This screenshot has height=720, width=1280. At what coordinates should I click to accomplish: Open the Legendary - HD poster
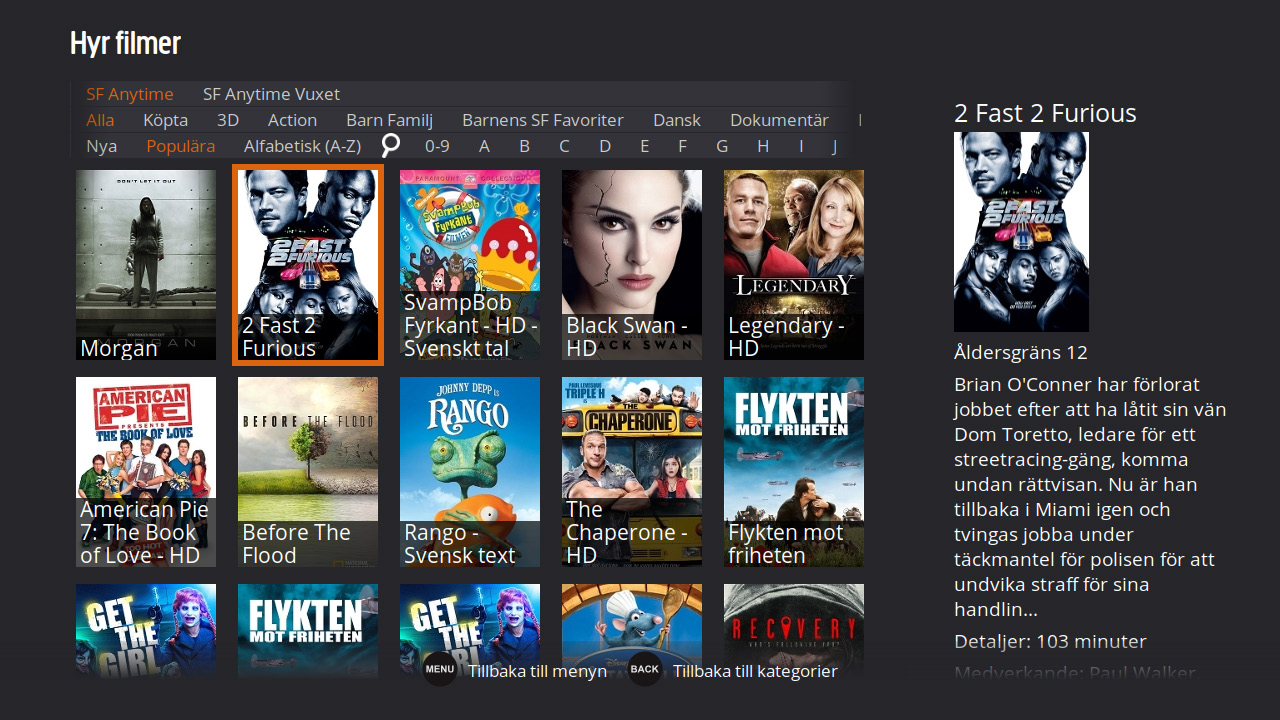coord(794,265)
